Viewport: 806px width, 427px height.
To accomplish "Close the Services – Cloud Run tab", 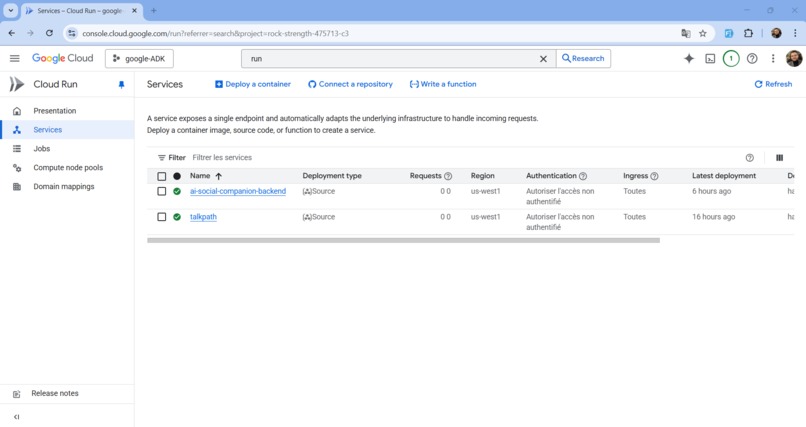I will click(135, 10).
